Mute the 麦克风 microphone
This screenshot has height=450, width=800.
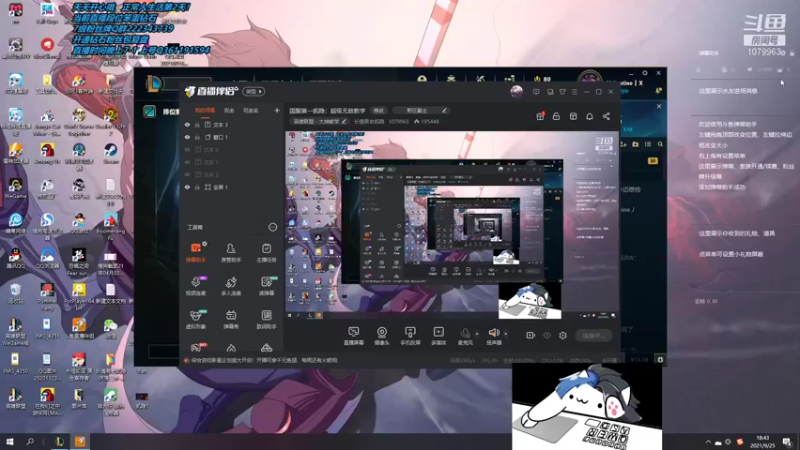(x=465, y=336)
